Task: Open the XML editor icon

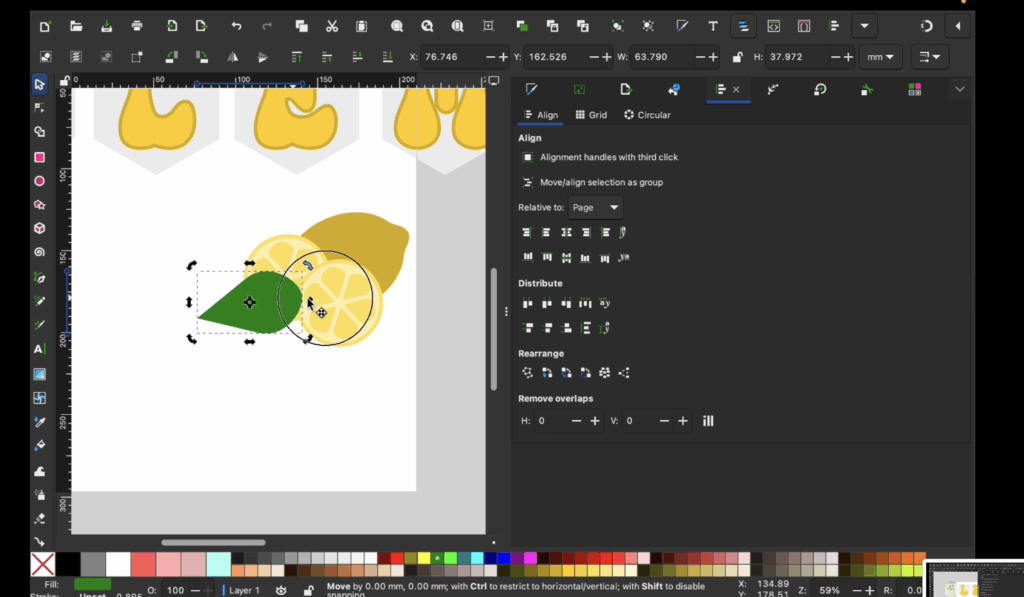Action: point(773,26)
